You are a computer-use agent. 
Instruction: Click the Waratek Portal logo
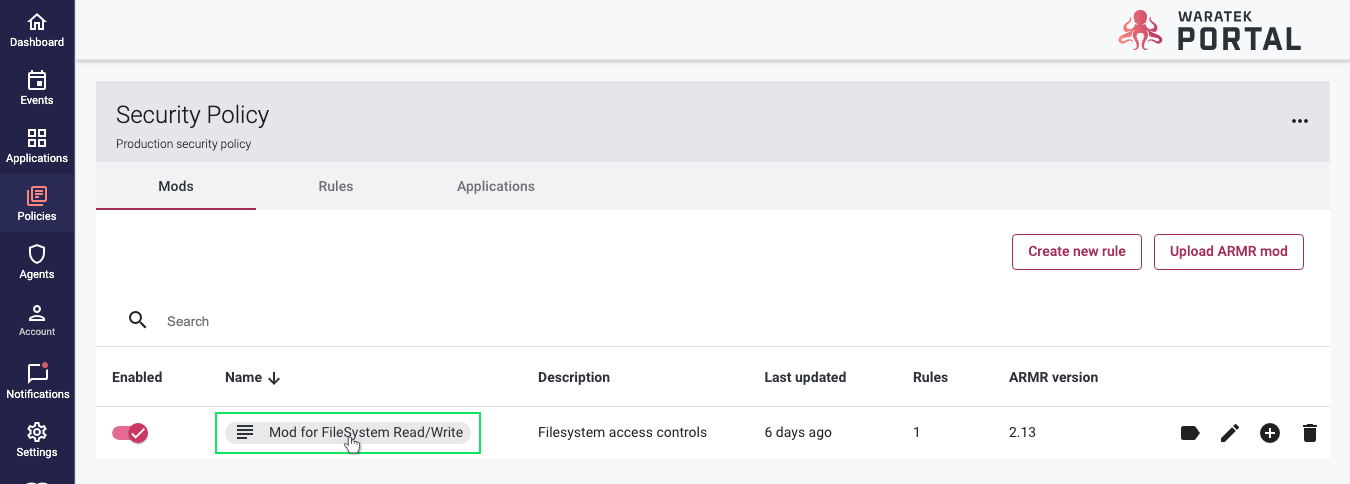[1210, 30]
